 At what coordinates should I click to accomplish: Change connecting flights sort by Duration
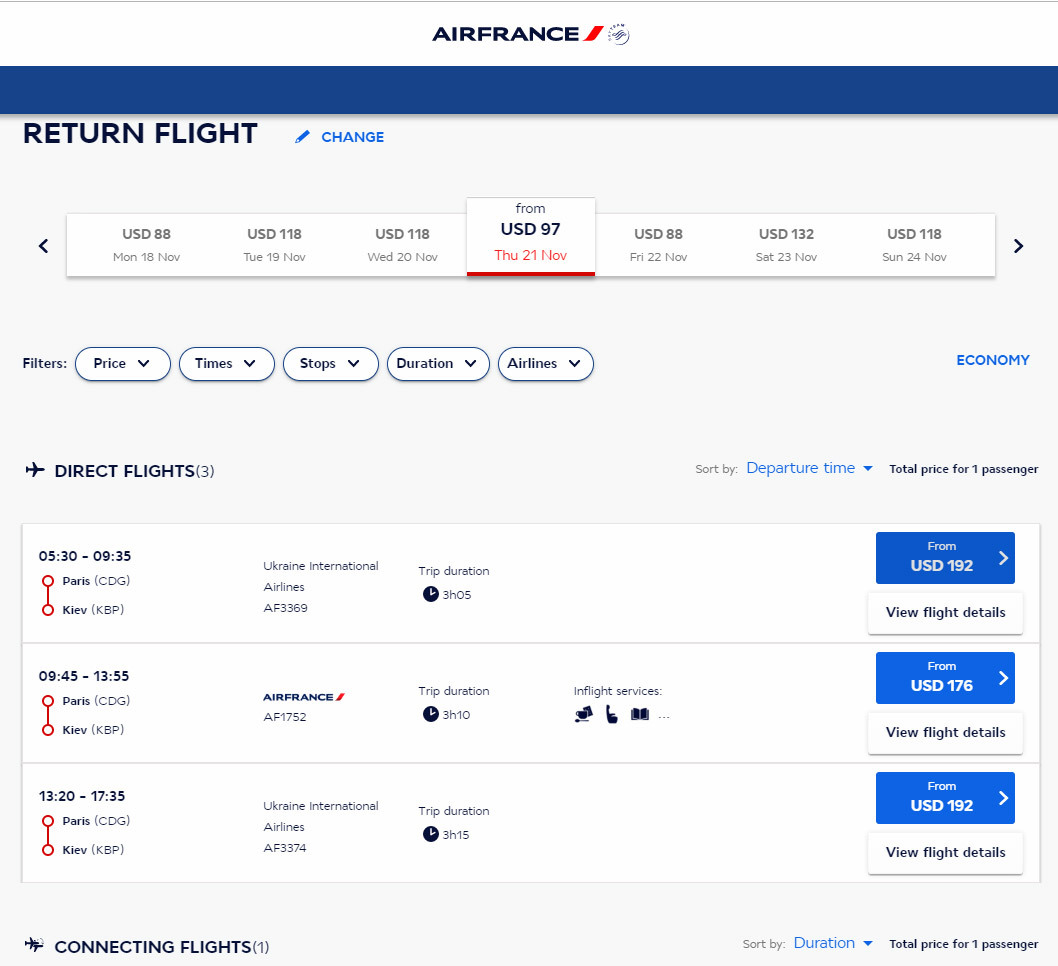833,943
